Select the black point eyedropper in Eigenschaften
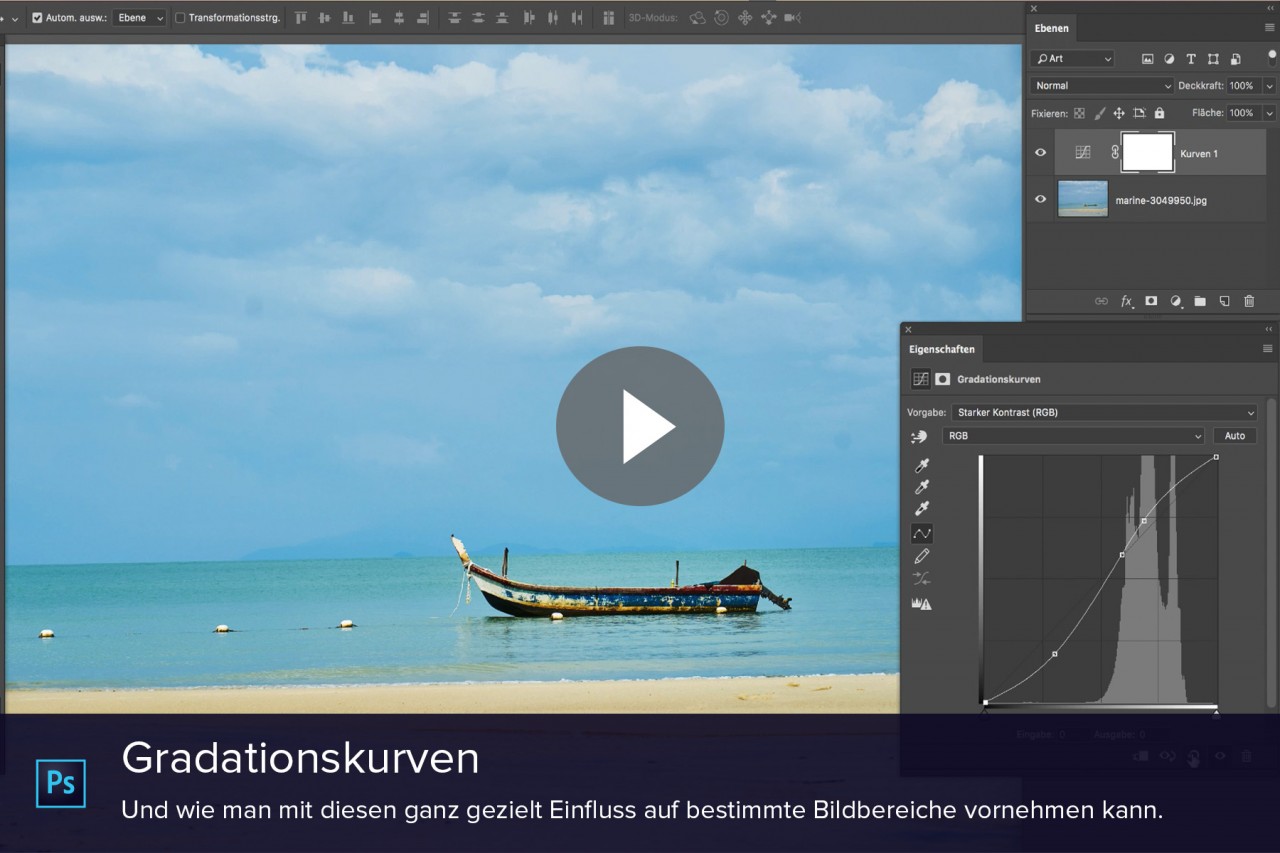This screenshot has width=1280, height=853. (x=921, y=464)
